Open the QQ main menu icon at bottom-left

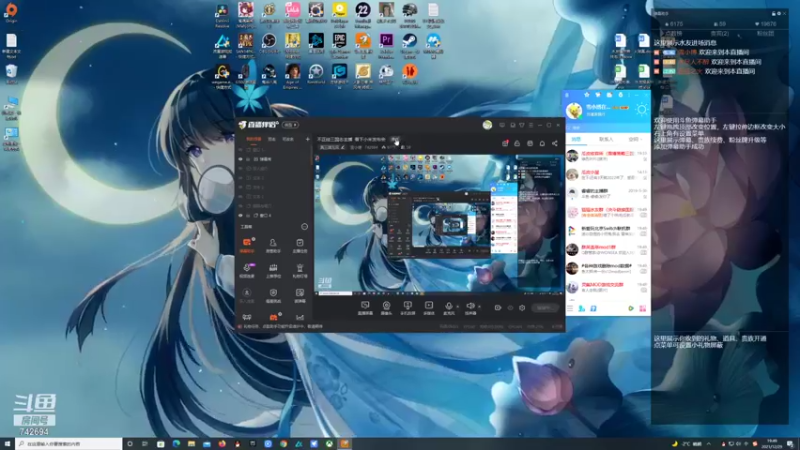(570, 308)
